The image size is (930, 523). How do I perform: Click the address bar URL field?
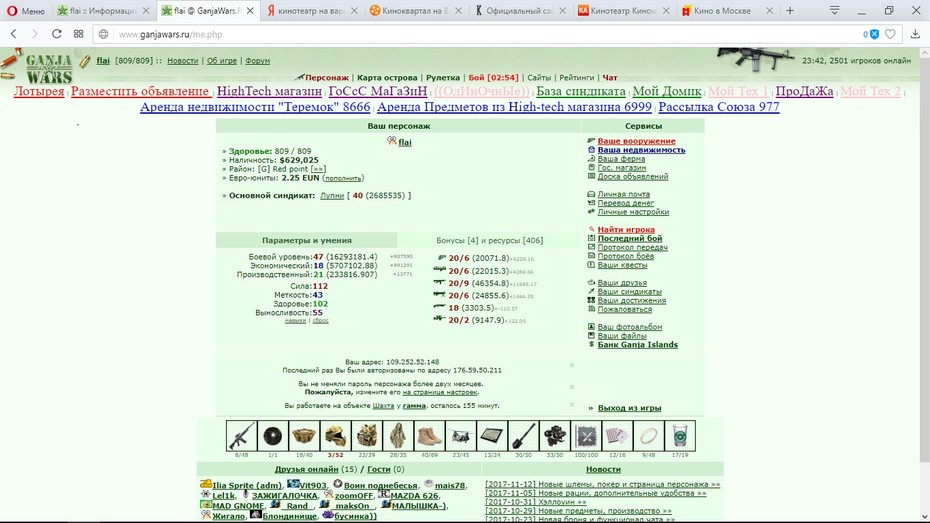pyautogui.click(x=474, y=34)
